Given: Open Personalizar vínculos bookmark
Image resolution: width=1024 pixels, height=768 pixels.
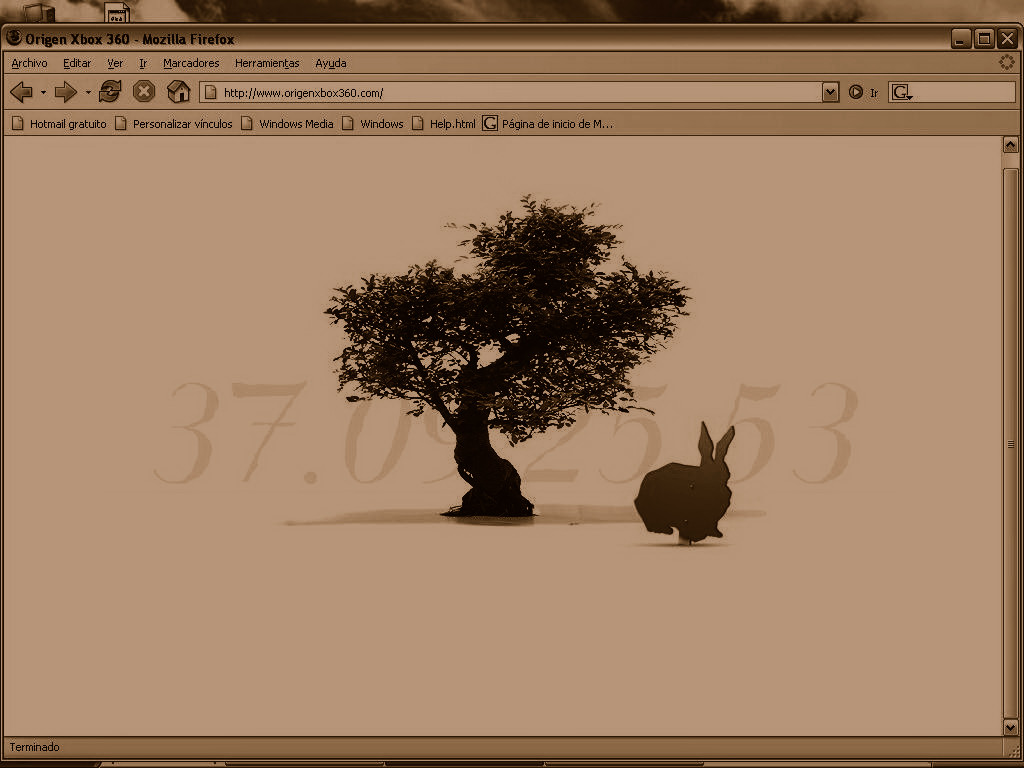Looking at the screenshot, I should coord(173,123).
